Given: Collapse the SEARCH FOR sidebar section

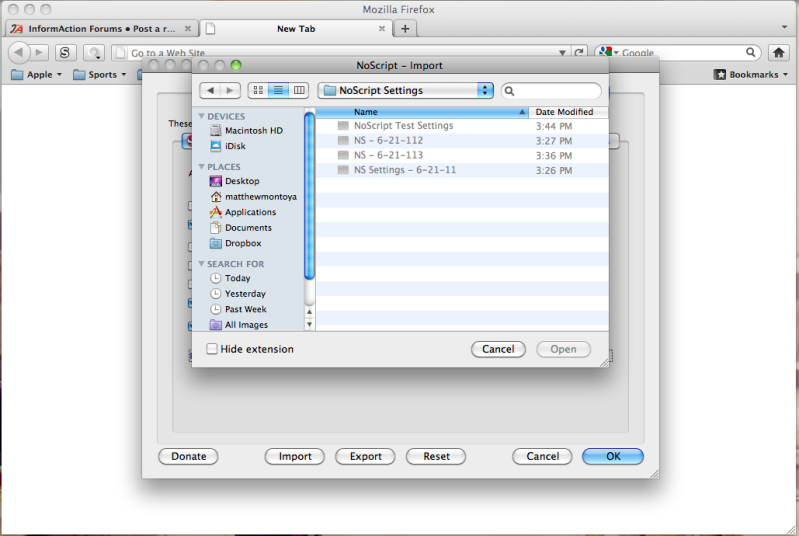Looking at the screenshot, I should point(201,264).
